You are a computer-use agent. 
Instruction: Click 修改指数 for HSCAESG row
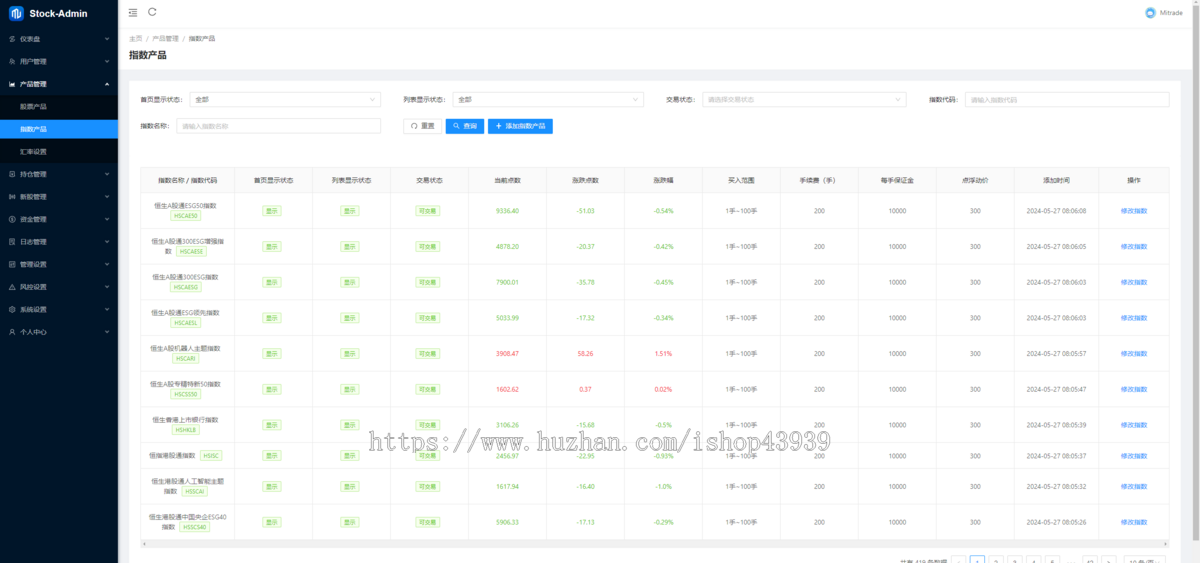pyautogui.click(x=1134, y=282)
